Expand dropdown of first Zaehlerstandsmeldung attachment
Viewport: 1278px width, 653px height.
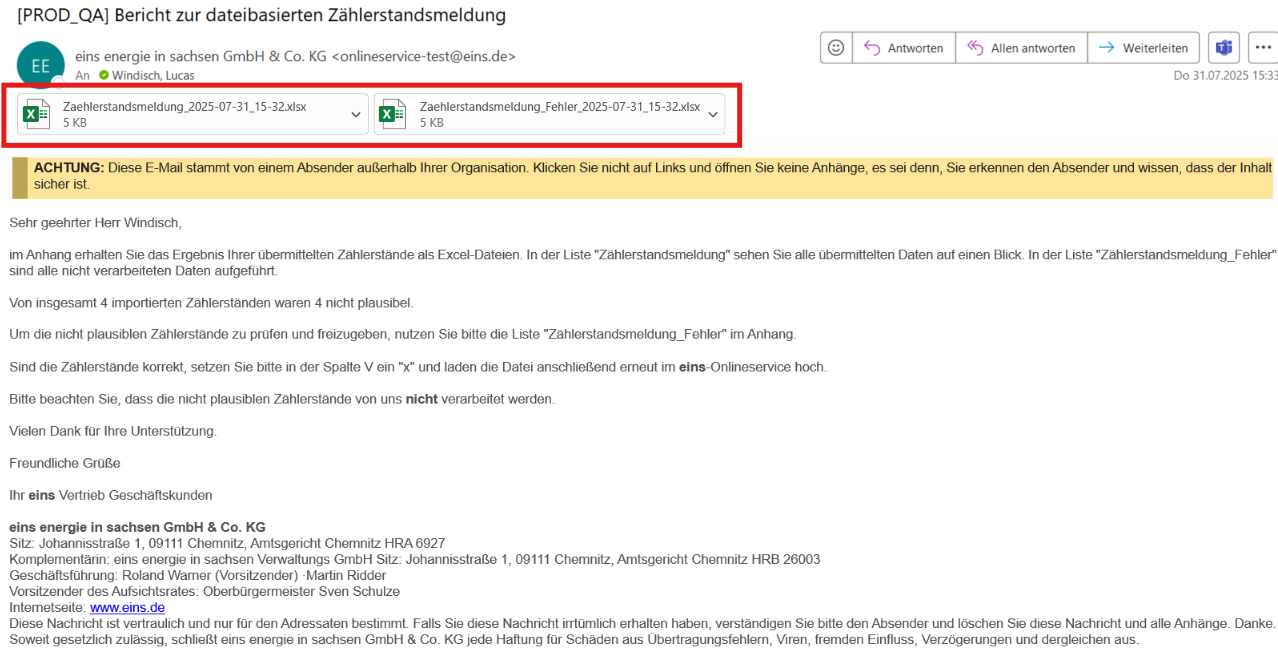[x=356, y=115]
